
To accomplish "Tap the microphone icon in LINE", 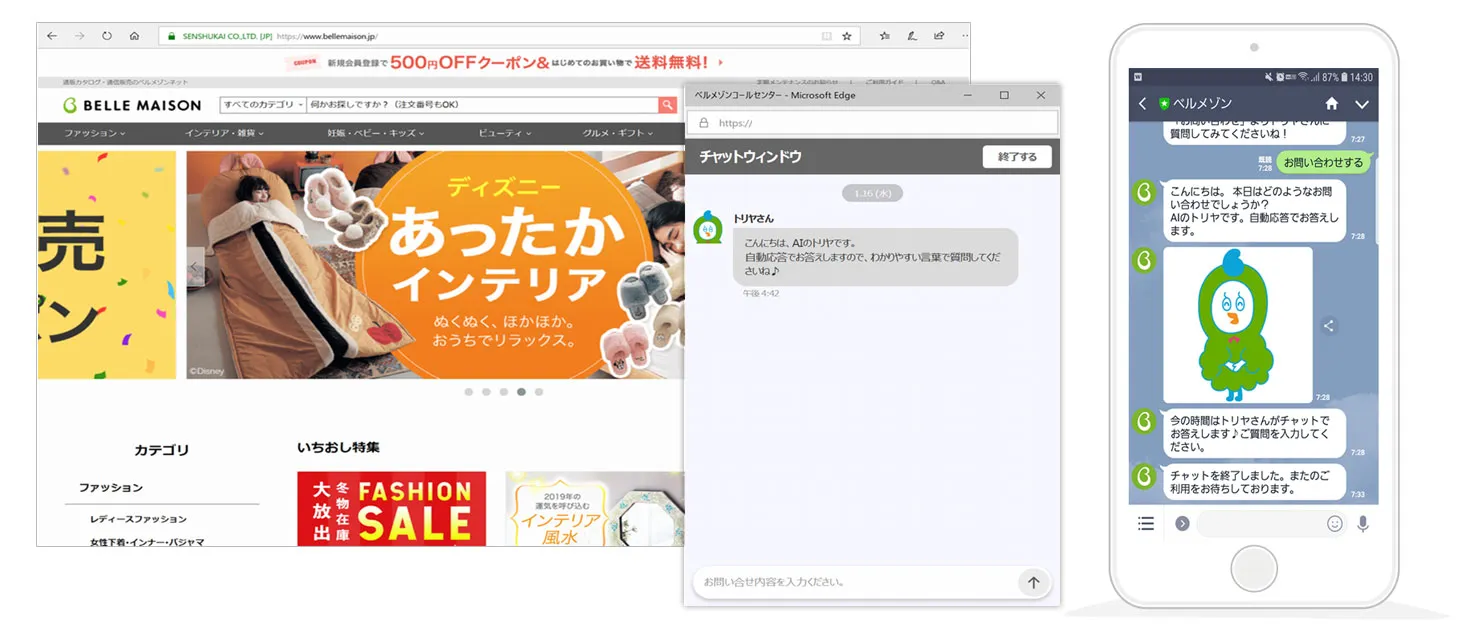I will tap(1363, 523).
